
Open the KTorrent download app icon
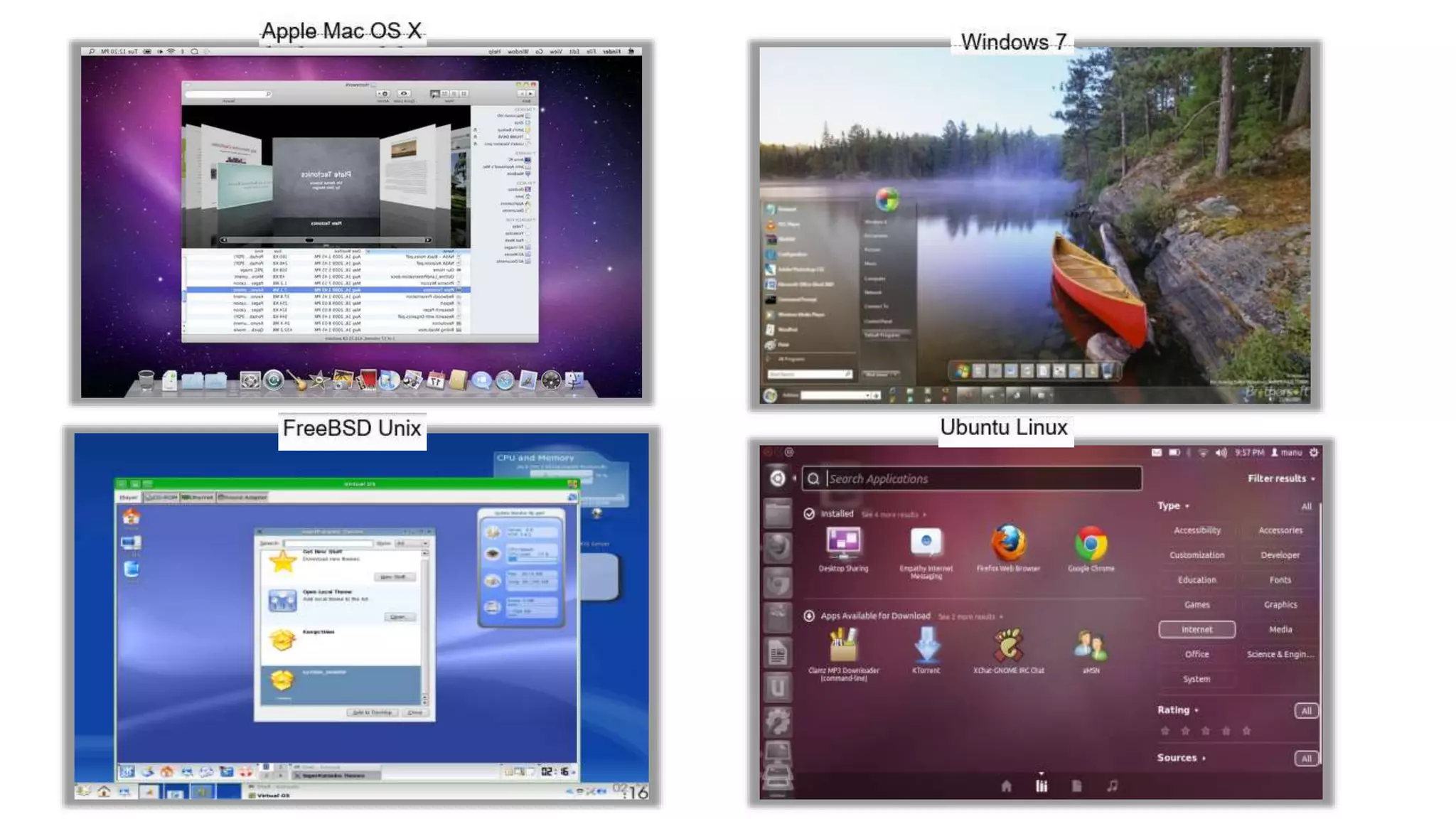click(x=926, y=646)
